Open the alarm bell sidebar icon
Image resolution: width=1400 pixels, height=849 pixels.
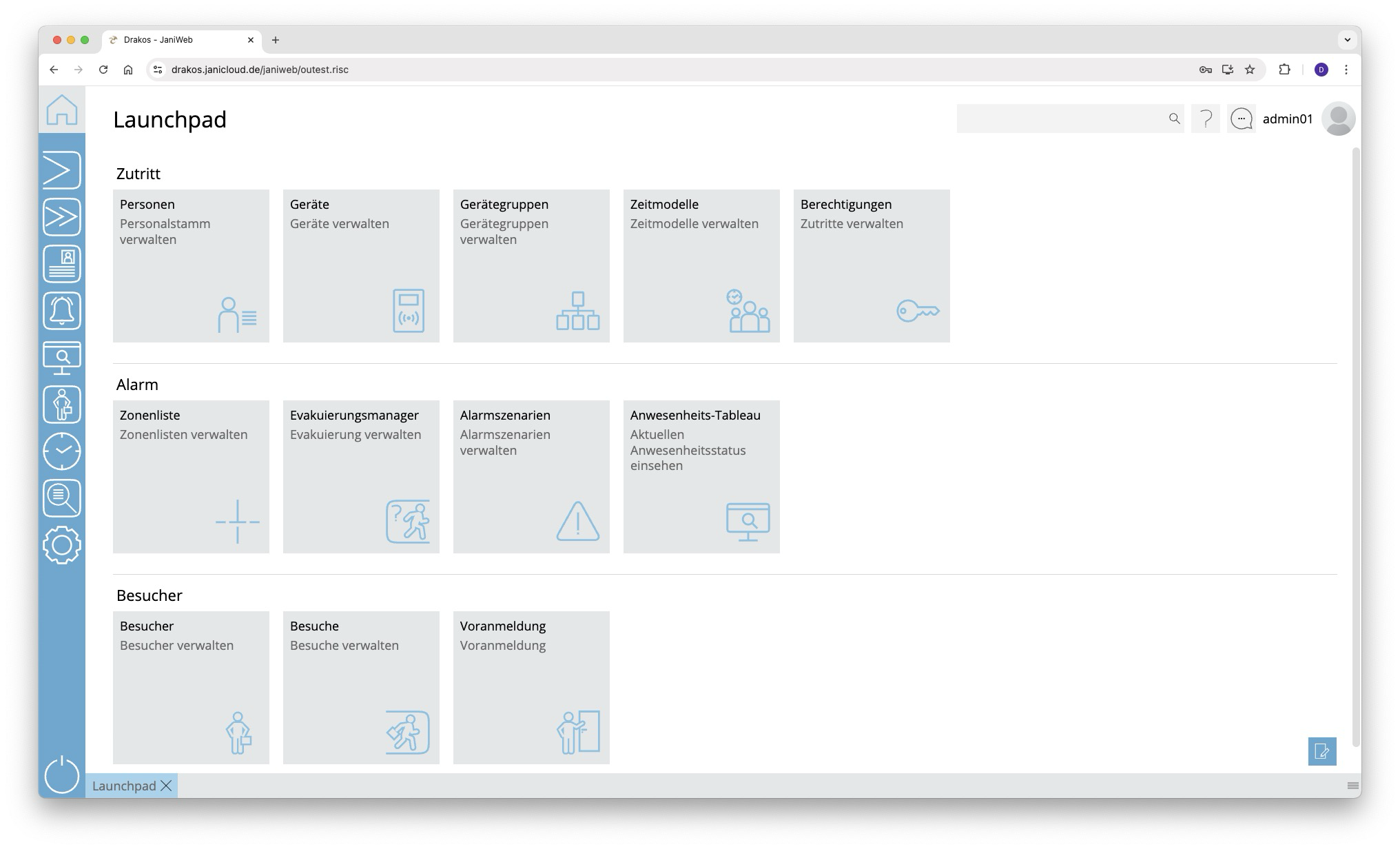62,311
